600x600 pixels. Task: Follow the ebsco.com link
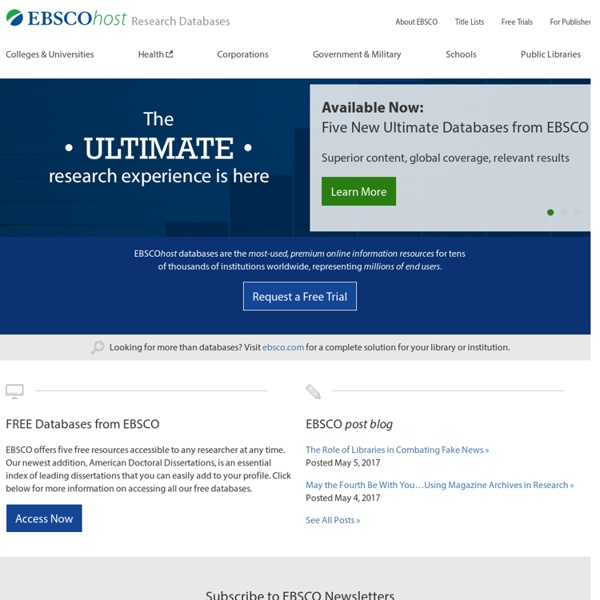283,347
